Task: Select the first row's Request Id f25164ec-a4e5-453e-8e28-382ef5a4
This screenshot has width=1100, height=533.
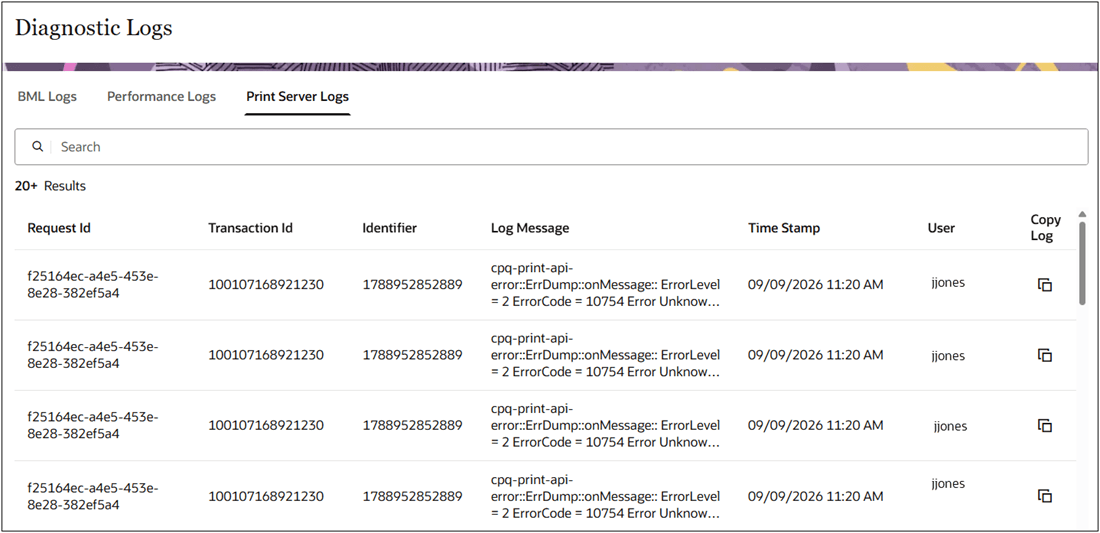Action: click(93, 285)
